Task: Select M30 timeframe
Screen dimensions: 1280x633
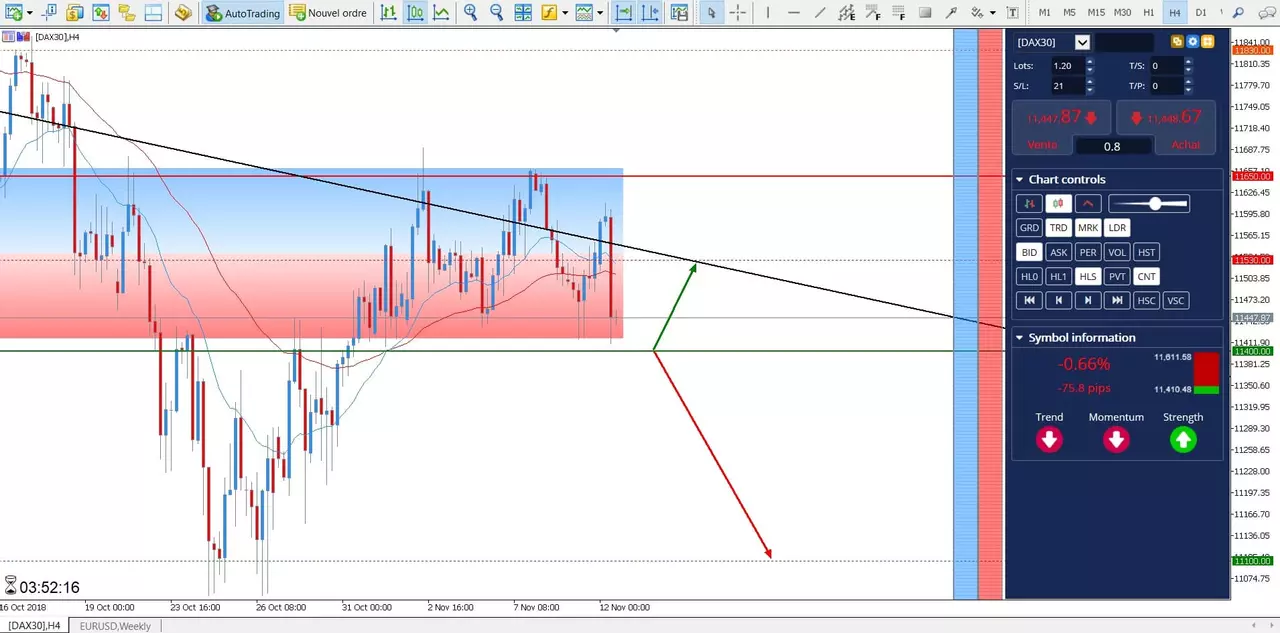Action: [x=1123, y=13]
